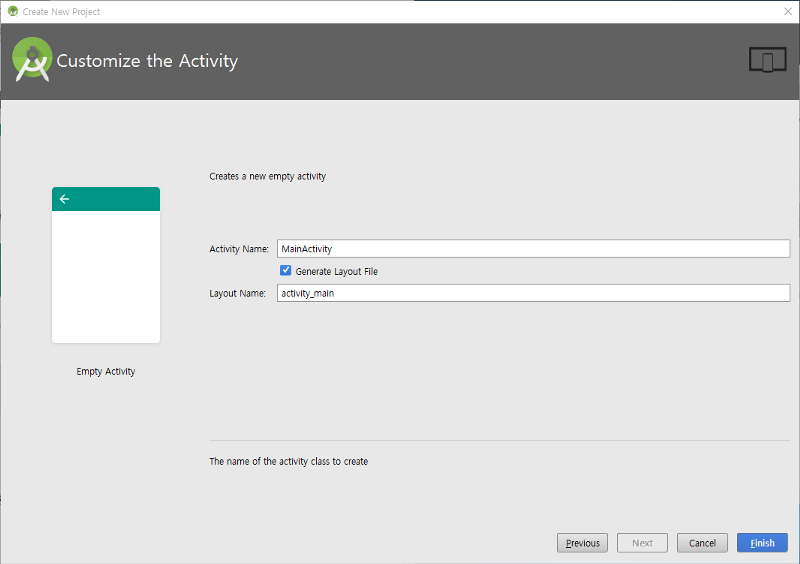Click the small Android icon in title bar

tap(13, 11)
